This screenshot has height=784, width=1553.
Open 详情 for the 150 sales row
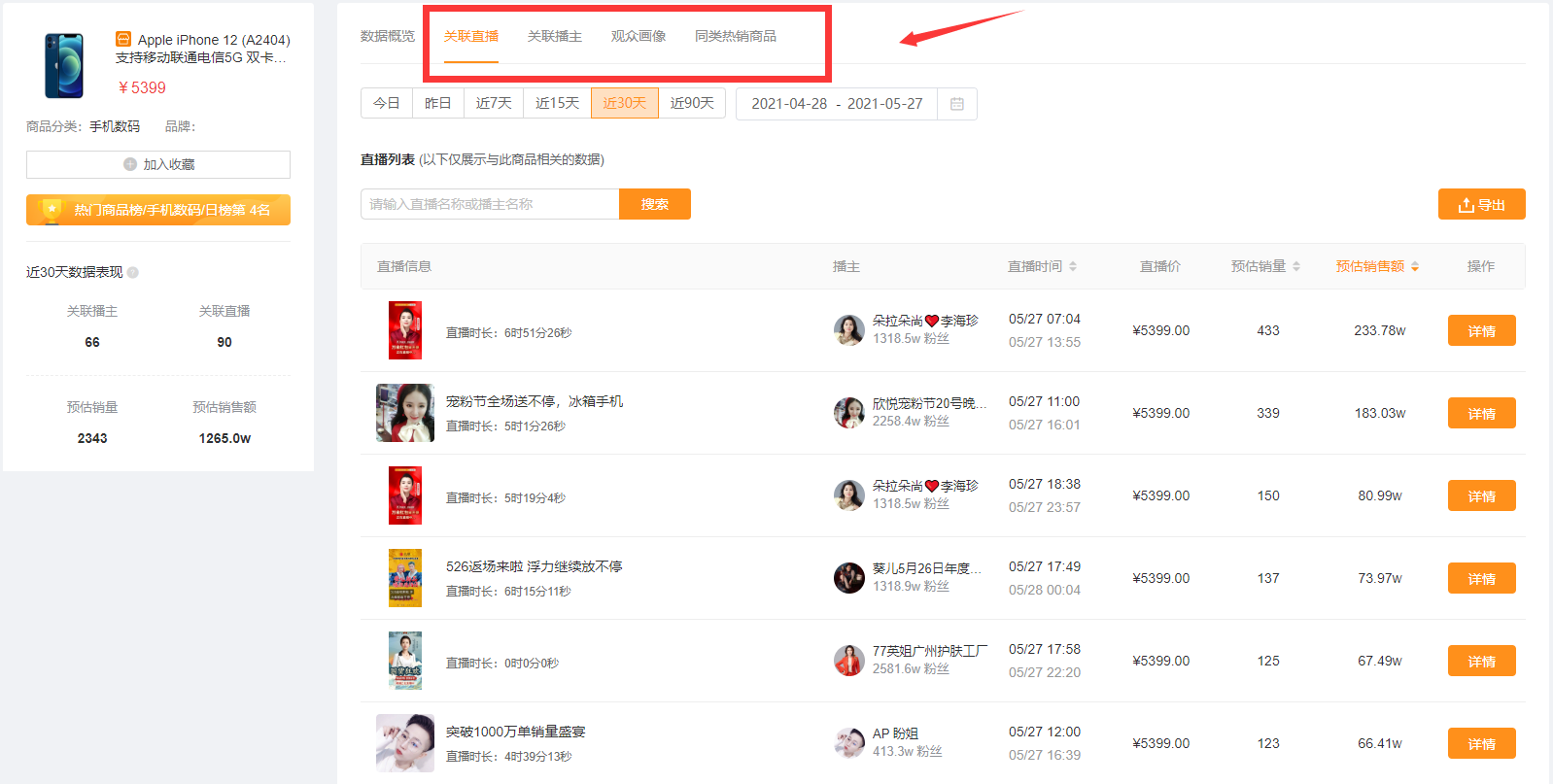[1482, 495]
